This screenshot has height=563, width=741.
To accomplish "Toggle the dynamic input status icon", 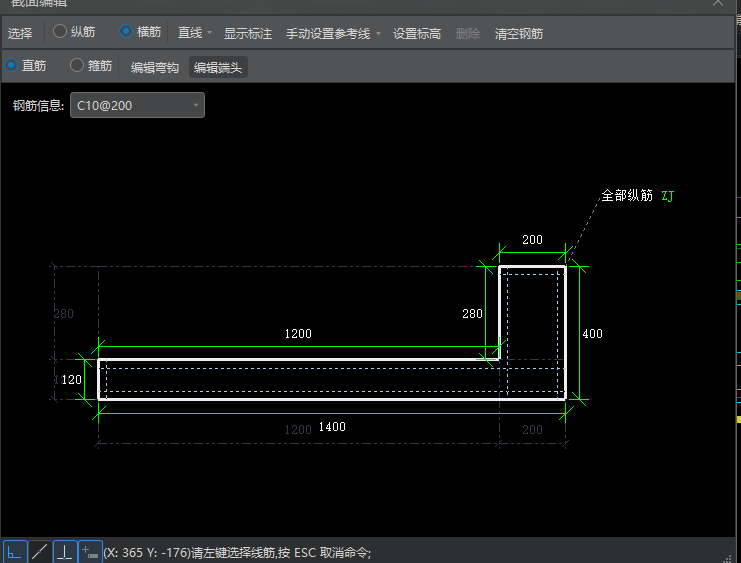I will pyautogui.click(x=90, y=551).
